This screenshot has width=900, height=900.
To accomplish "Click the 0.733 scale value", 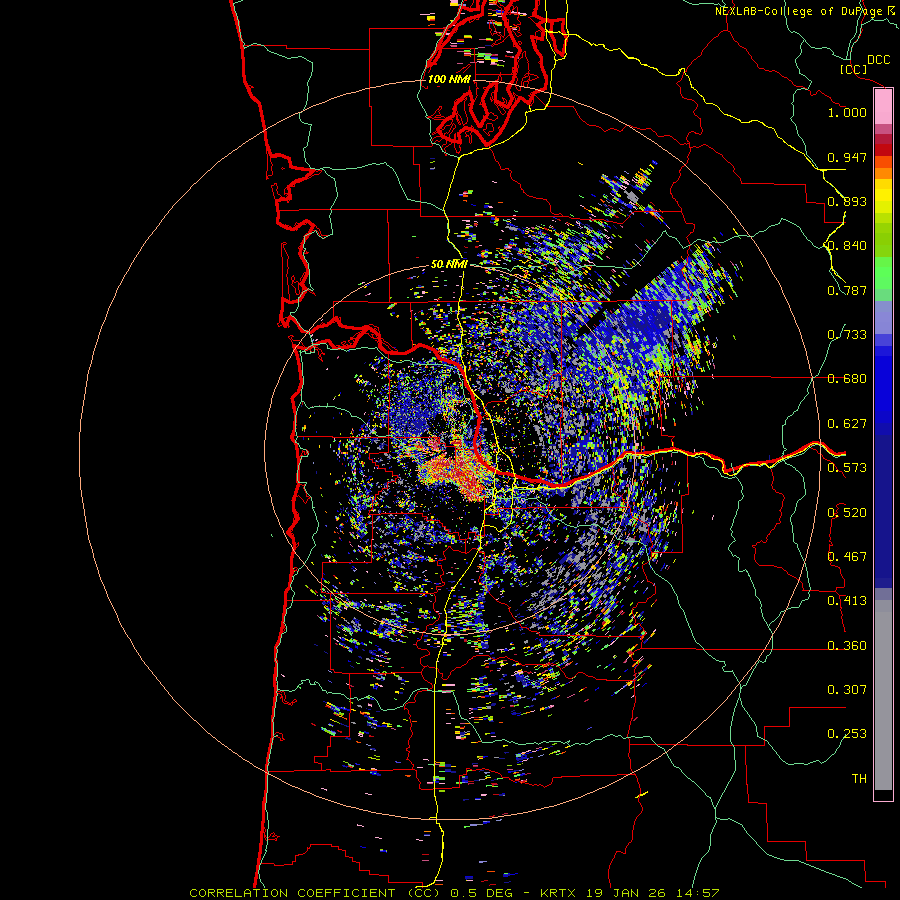I will pyautogui.click(x=847, y=335).
